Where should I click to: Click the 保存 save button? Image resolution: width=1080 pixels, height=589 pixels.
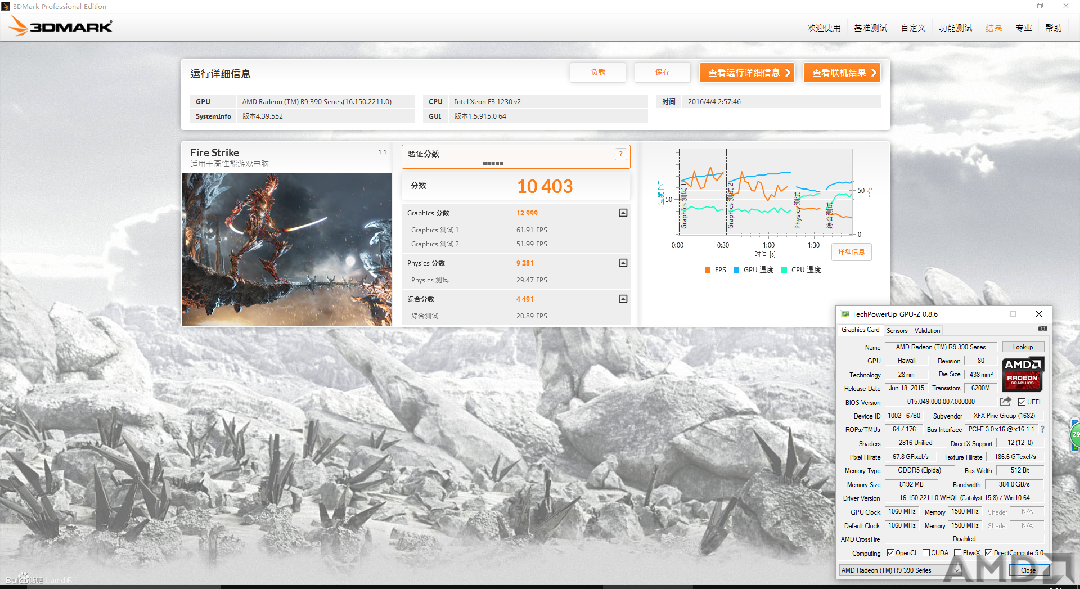pyautogui.click(x=662, y=72)
